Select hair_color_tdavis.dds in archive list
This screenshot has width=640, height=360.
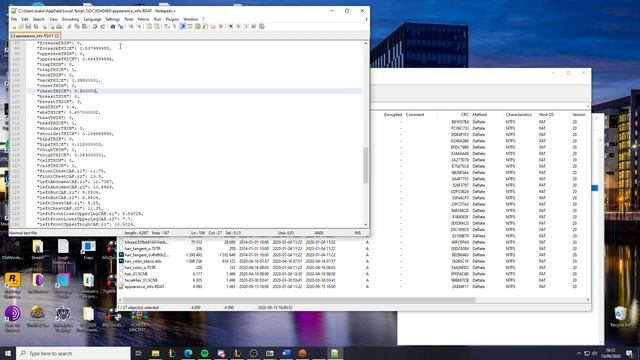point(143,261)
